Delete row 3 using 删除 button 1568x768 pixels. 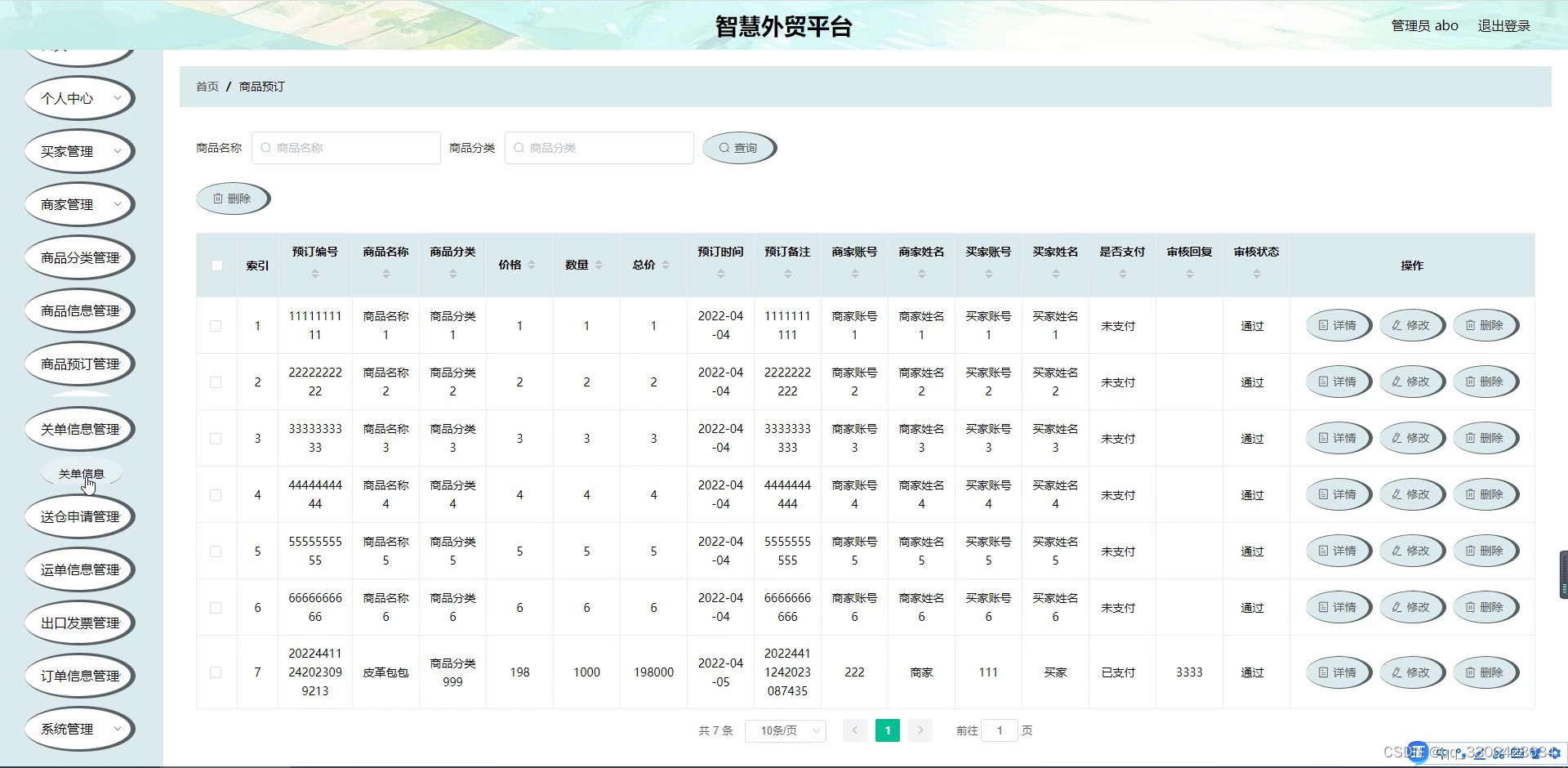pyautogui.click(x=1484, y=438)
